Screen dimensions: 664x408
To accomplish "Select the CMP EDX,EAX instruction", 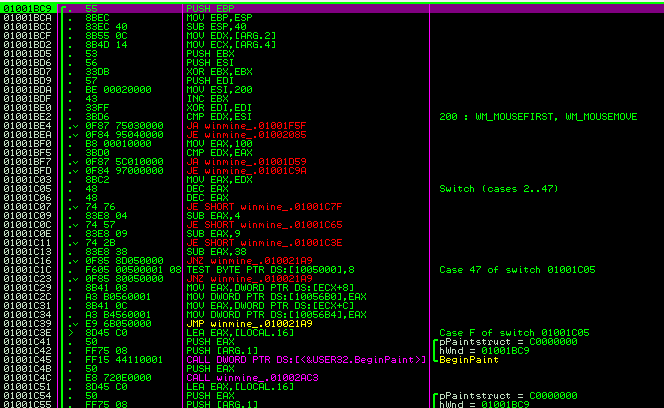I will (x=219, y=153).
